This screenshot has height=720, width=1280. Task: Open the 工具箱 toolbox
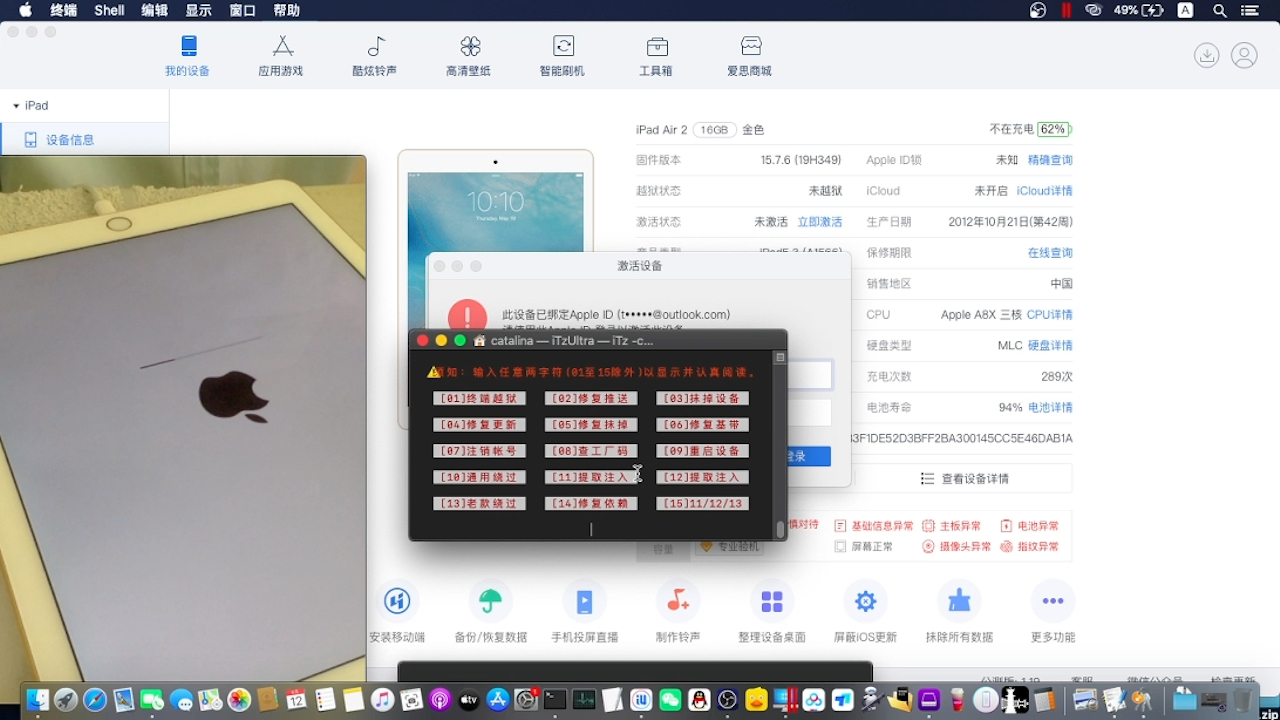pyautogui.click(x=656, y=57)
